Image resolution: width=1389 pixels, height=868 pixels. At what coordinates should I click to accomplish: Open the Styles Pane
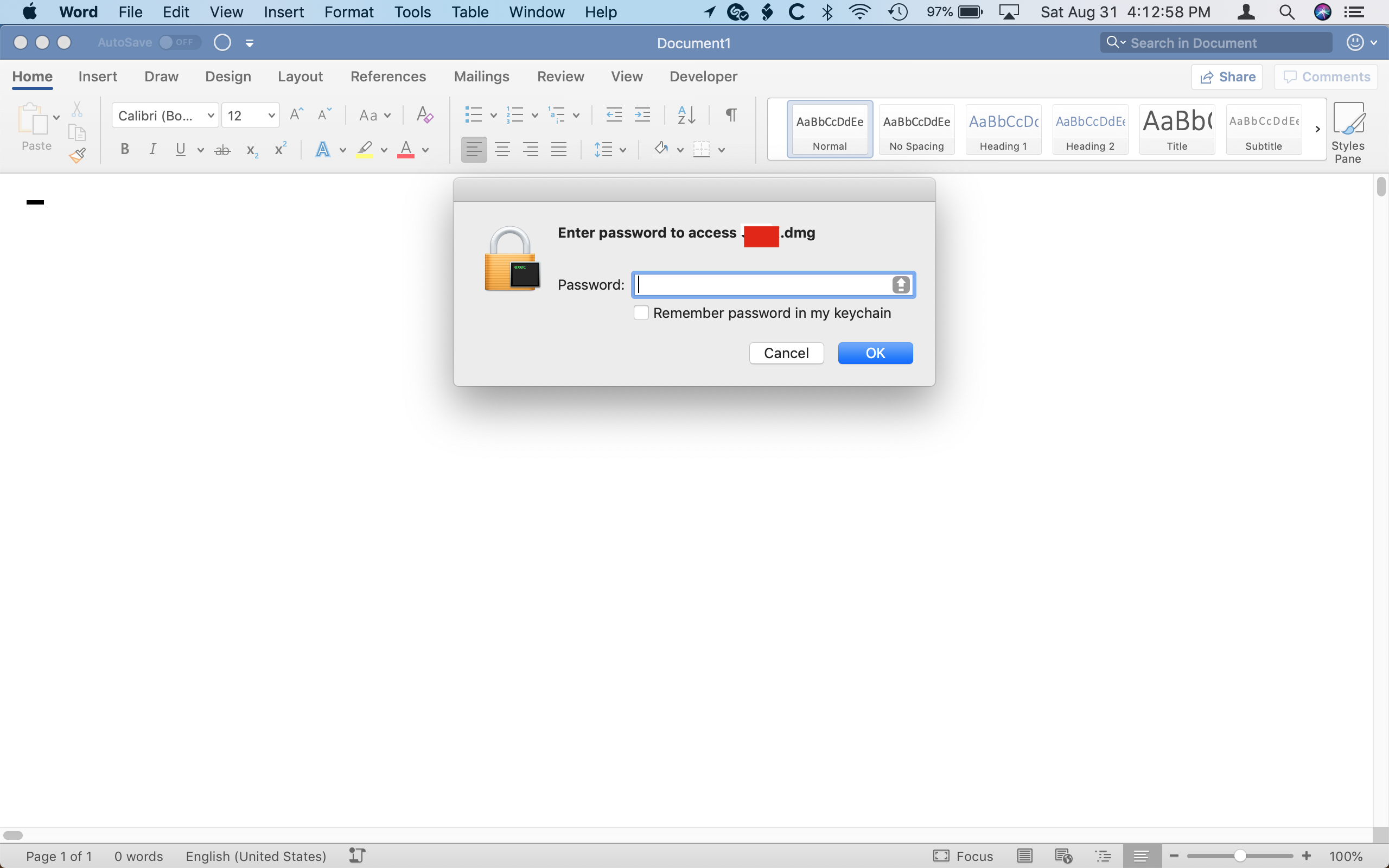pos(1348,133)
